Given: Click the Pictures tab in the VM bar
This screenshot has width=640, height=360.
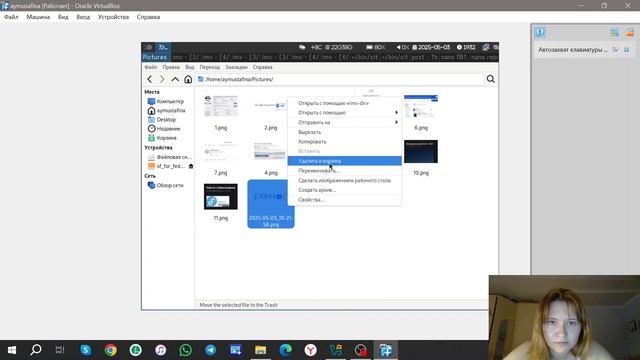Looking at the screenshot, I should pos(155,57).
